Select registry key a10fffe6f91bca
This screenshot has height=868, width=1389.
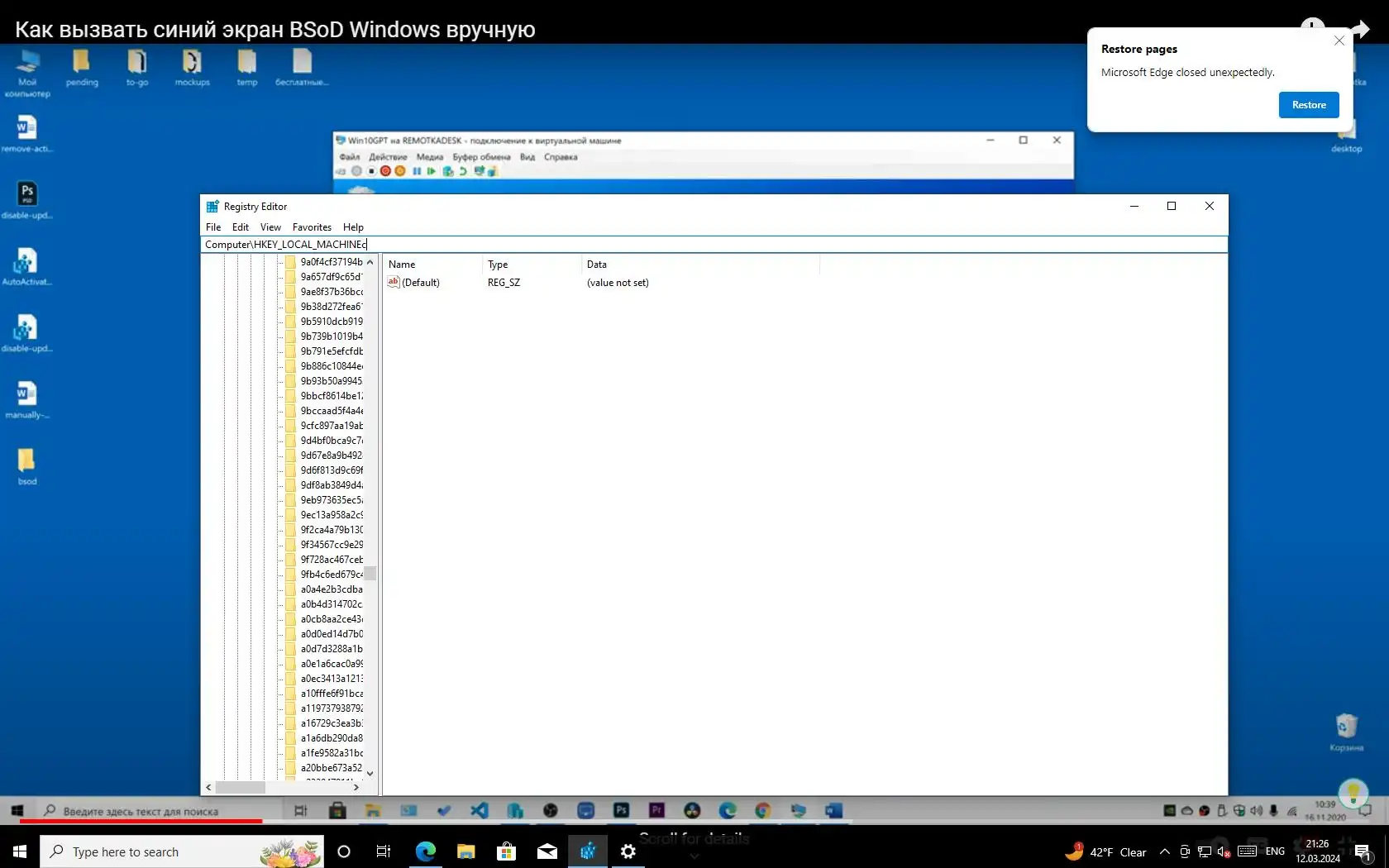point(324,694)
